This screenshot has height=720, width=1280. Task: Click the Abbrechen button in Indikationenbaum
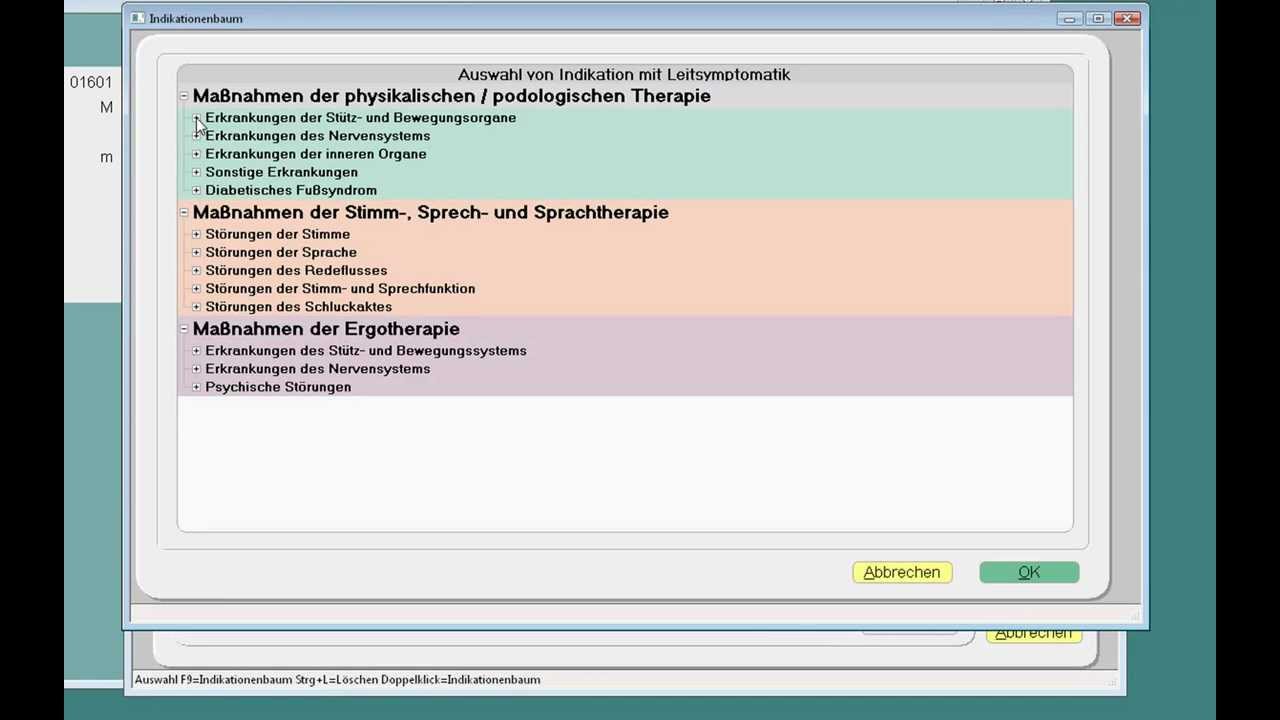(902, 572)
